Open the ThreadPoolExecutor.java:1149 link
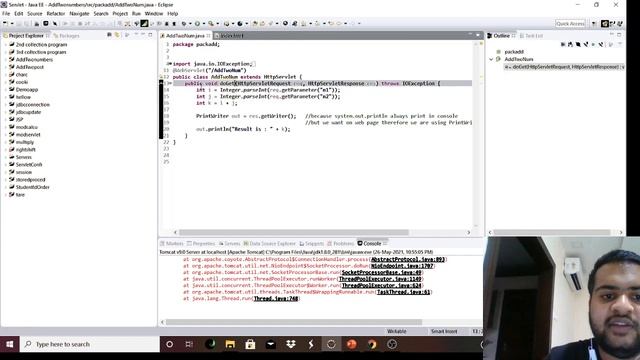The image size is (640, 360). (x=380, y=279)
